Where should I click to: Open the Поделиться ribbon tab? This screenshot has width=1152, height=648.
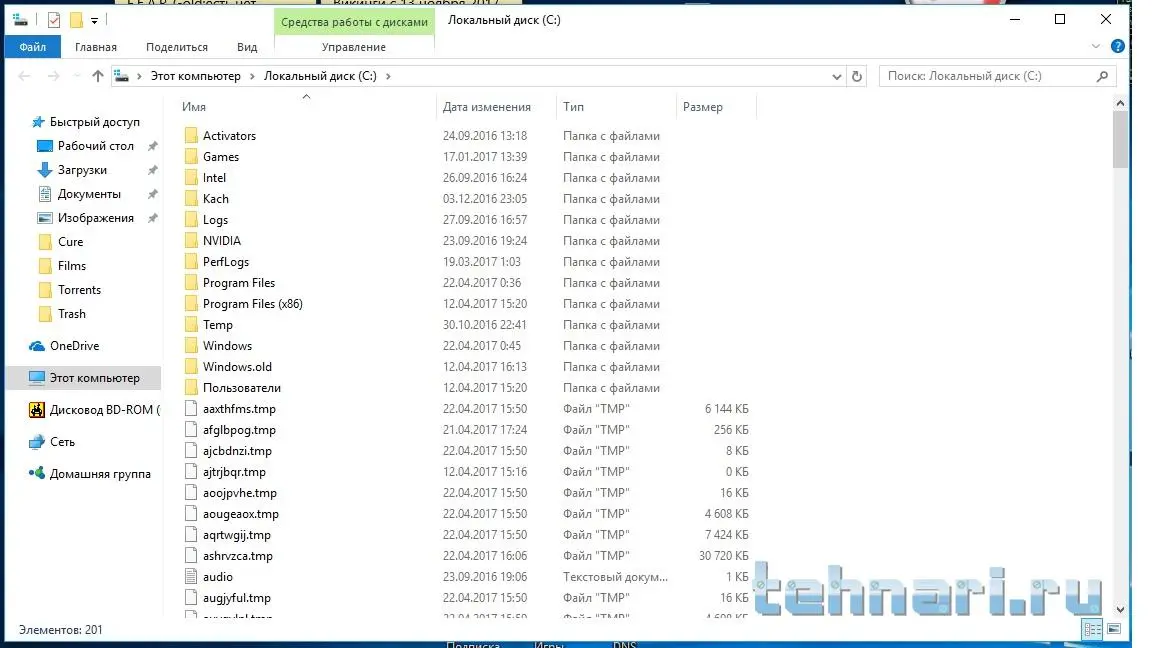click(176, 47)
